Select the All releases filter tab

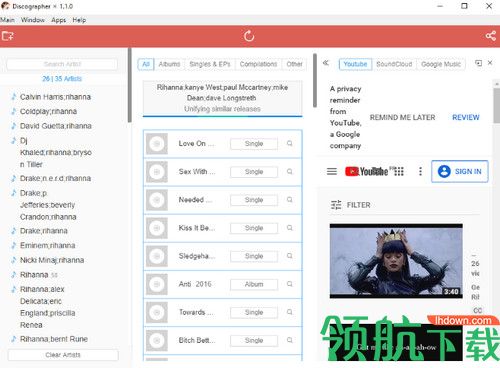146,64
